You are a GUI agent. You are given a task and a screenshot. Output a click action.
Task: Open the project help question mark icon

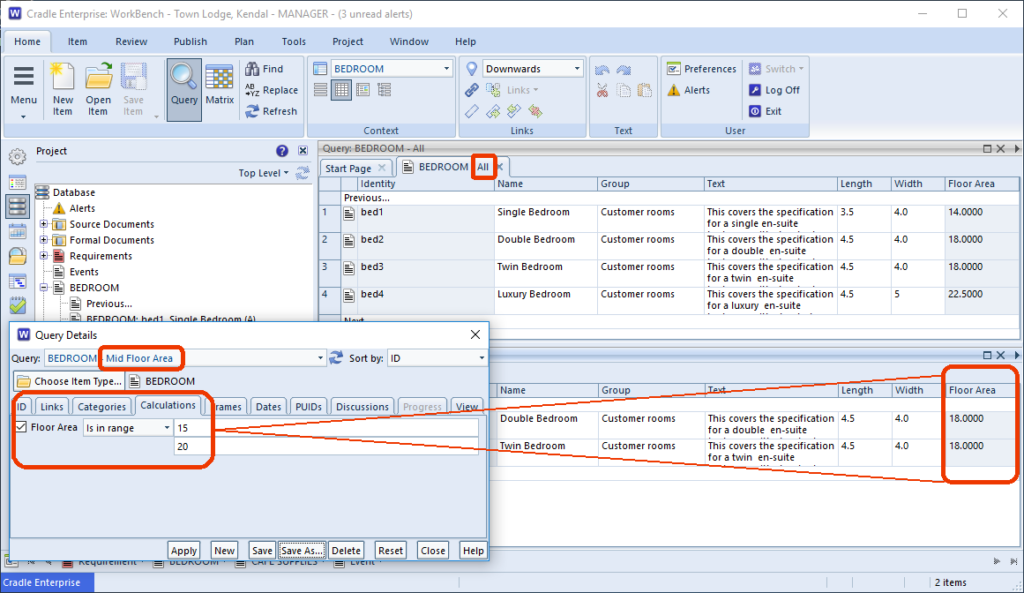point(282,151)
